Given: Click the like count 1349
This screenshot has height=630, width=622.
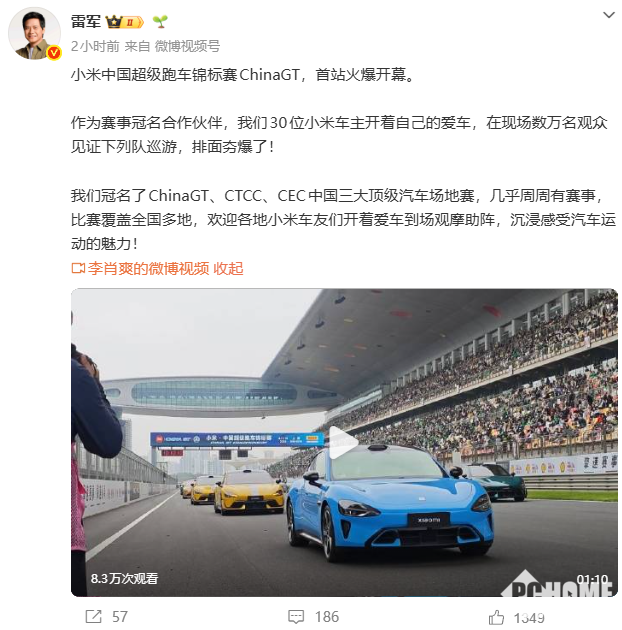Looking at the screenshot, I should pos(529,618).
